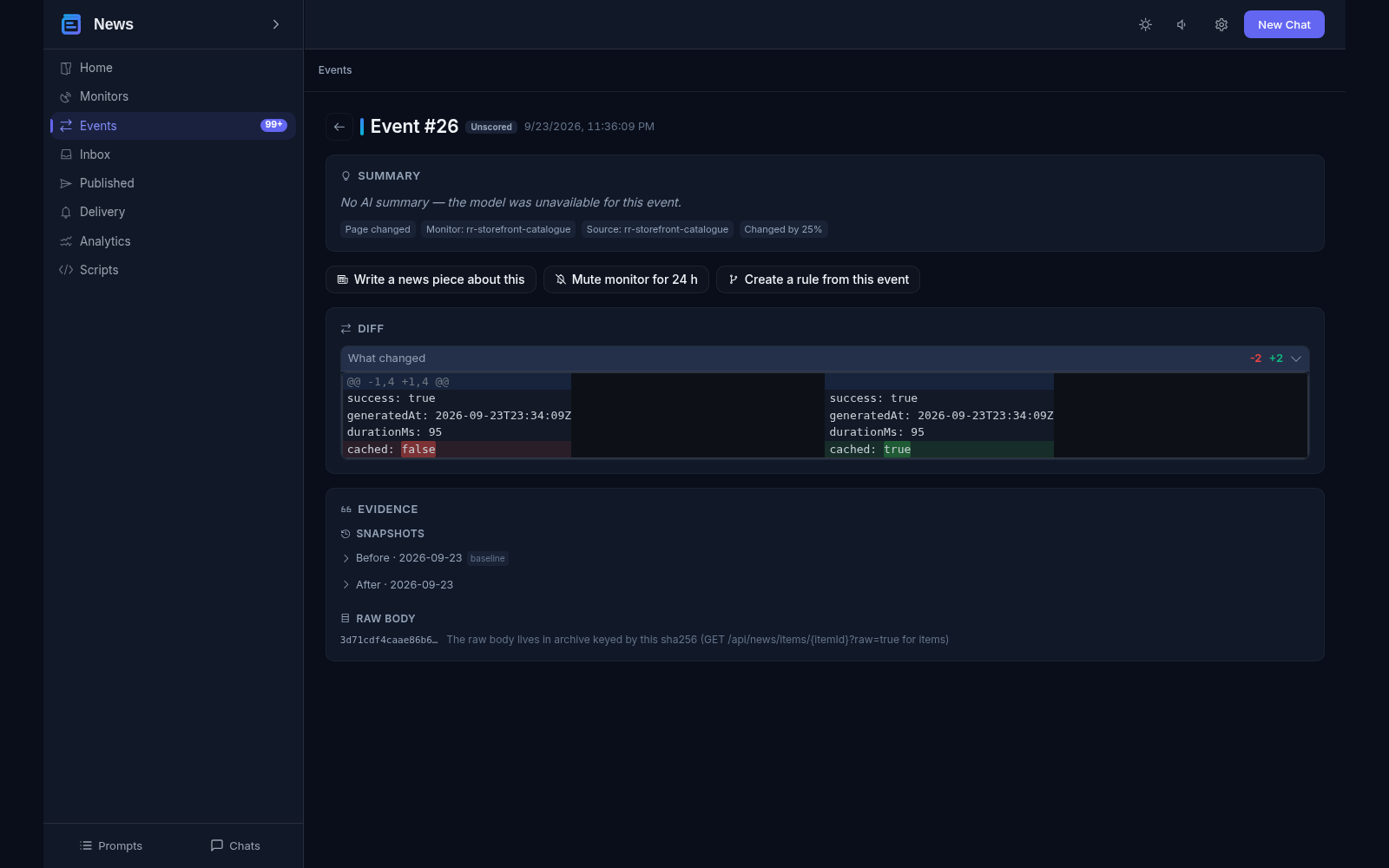The image size is (1389, 868).
Task: Open settings via the gear icon
Action: coord(1221,24)
